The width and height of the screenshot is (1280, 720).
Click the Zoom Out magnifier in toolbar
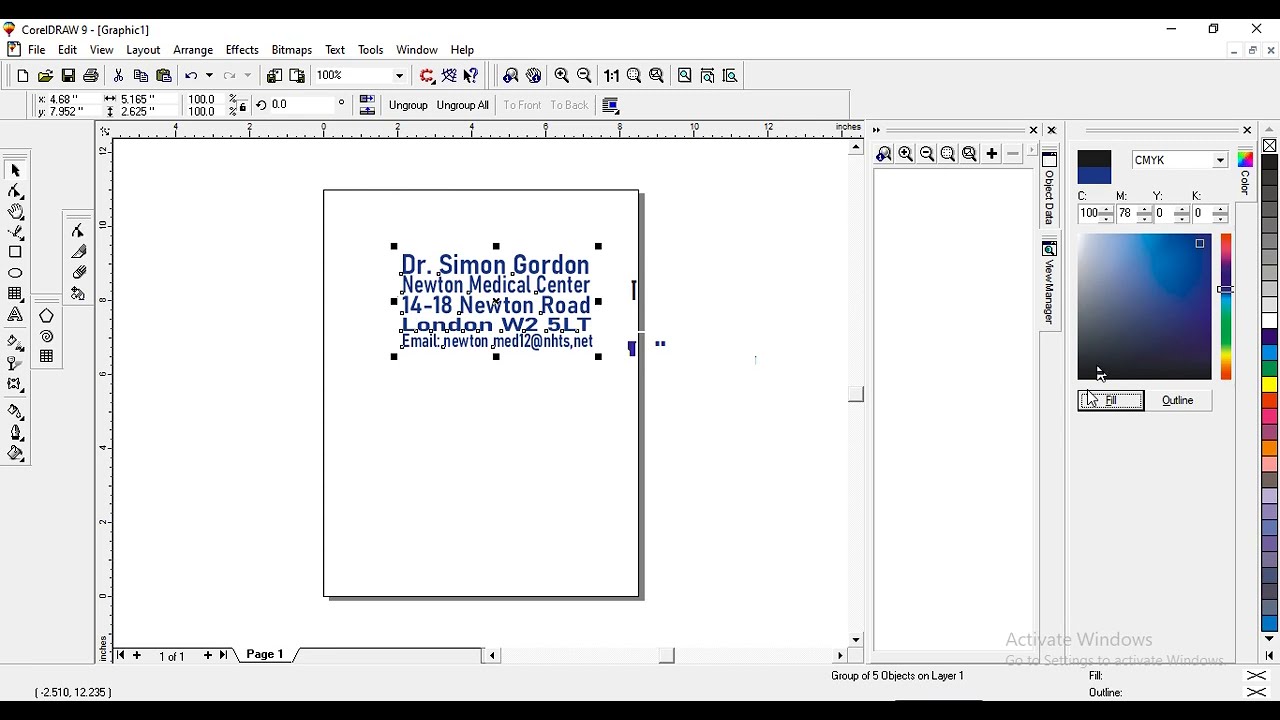click(x=585, y=76)
